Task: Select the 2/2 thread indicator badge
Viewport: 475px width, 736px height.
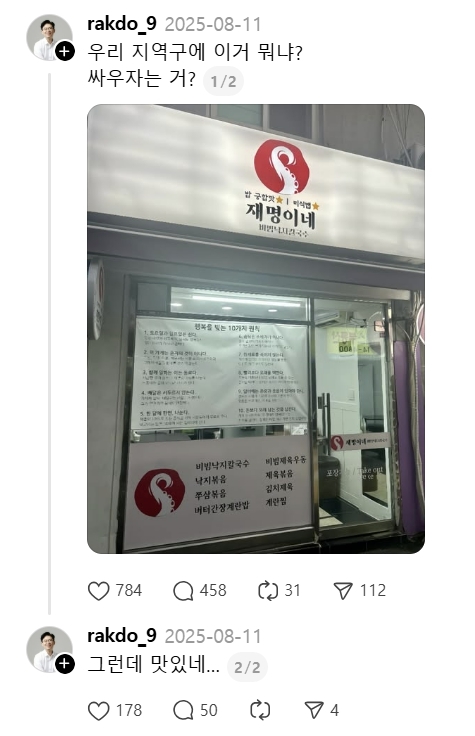Action: (x=247, y=667)
